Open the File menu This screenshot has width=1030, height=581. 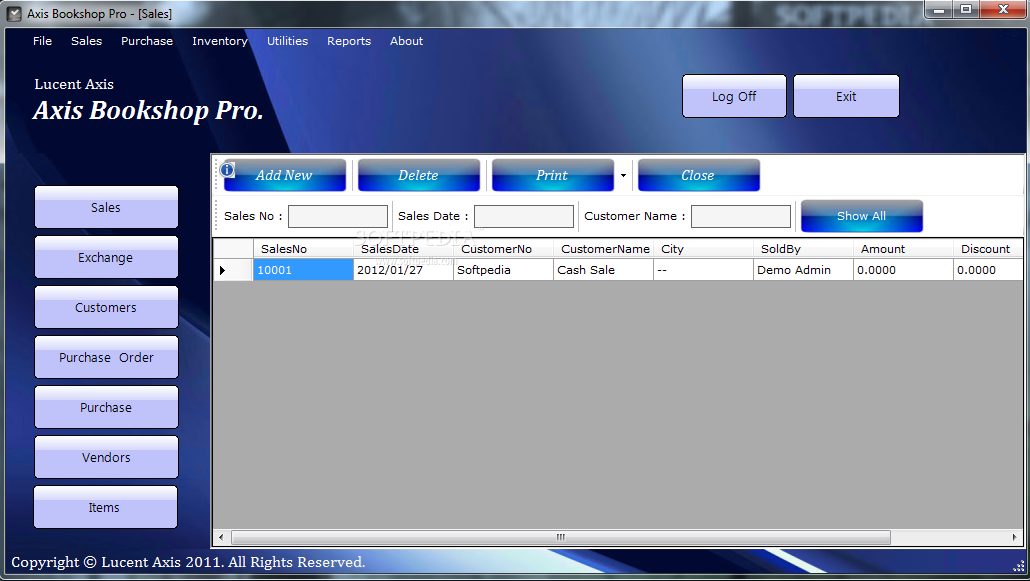click(x=42, y=41)
